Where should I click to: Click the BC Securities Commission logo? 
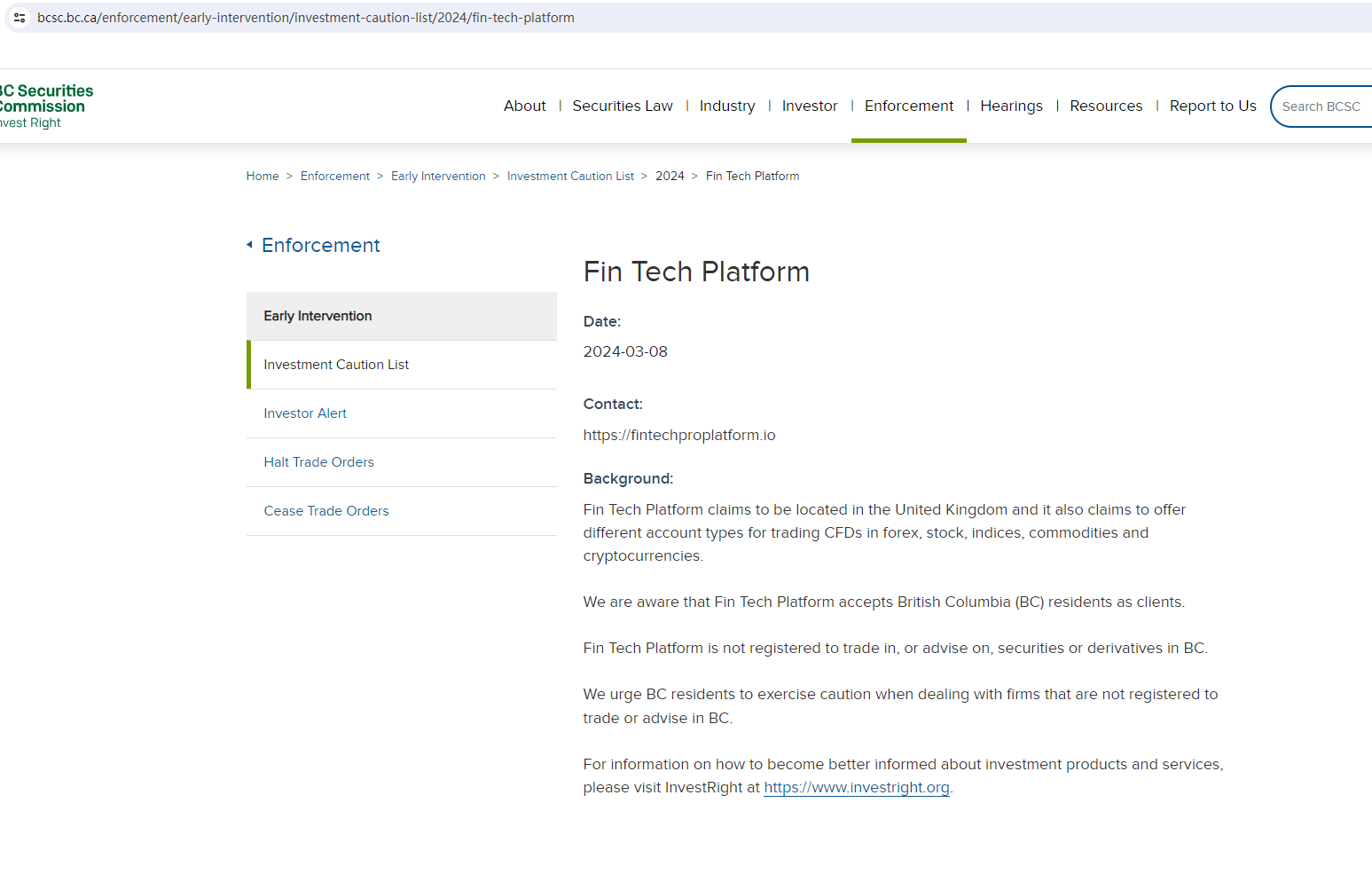[44, 106]
